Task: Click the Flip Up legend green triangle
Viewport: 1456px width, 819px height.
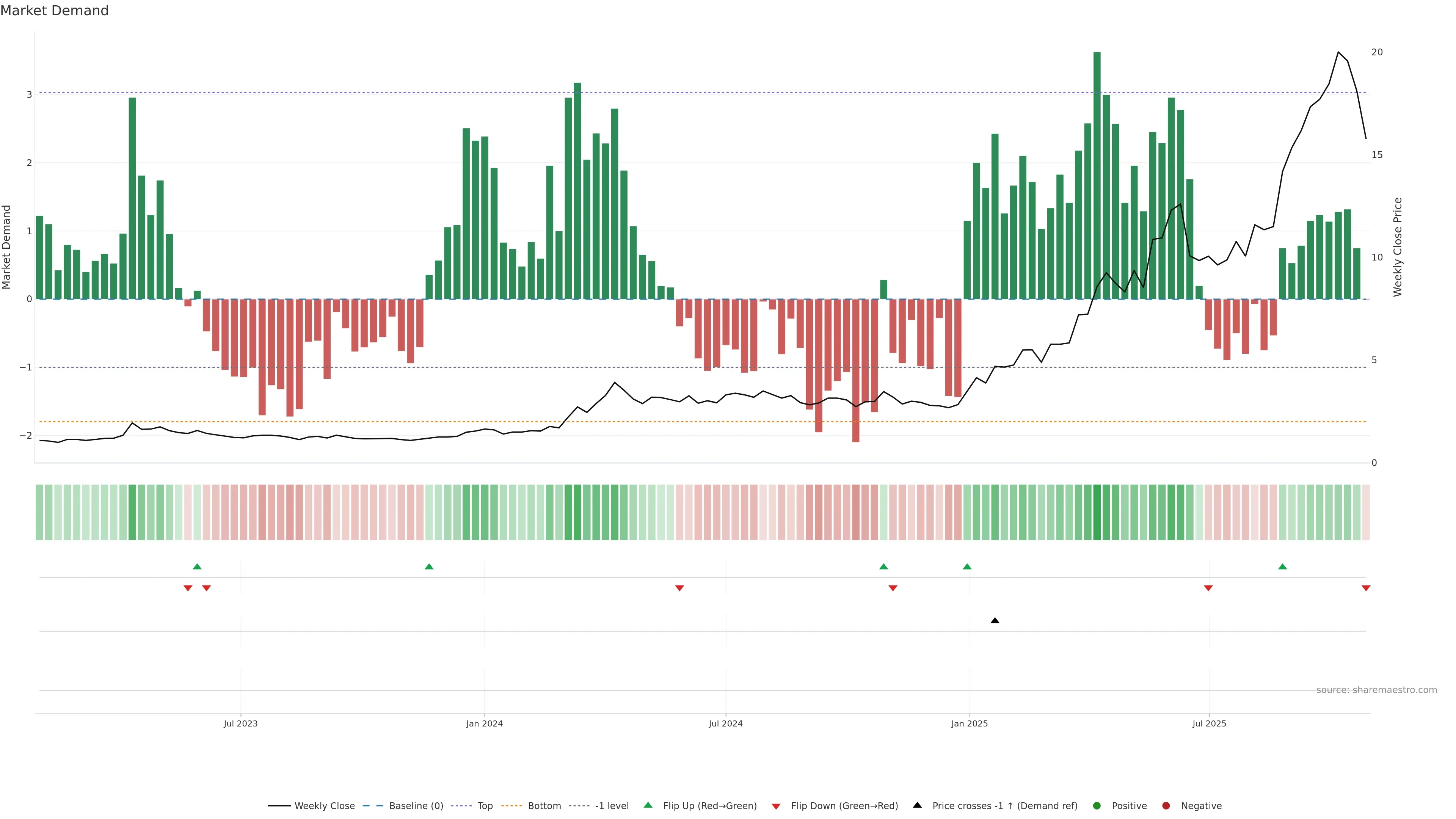Action: pos(648,805)
